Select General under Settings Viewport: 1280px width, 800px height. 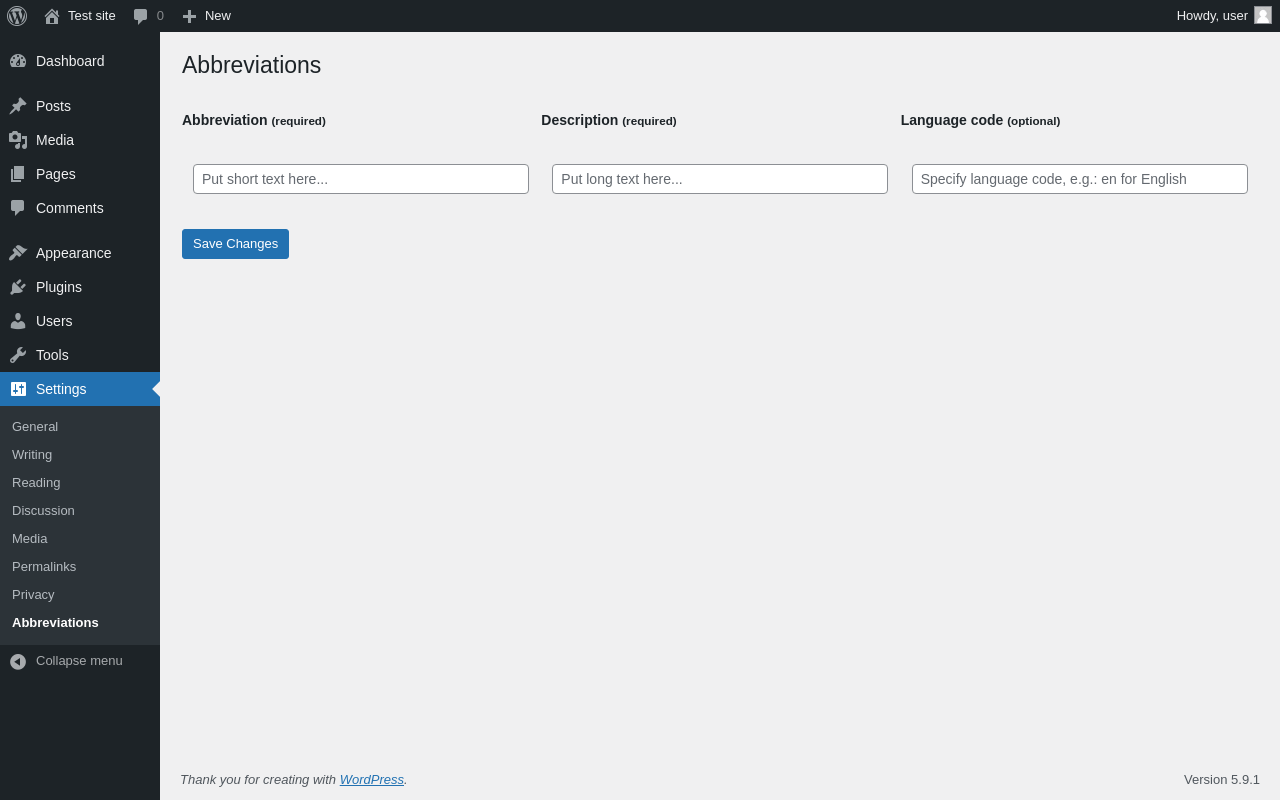tap(35, 426)
